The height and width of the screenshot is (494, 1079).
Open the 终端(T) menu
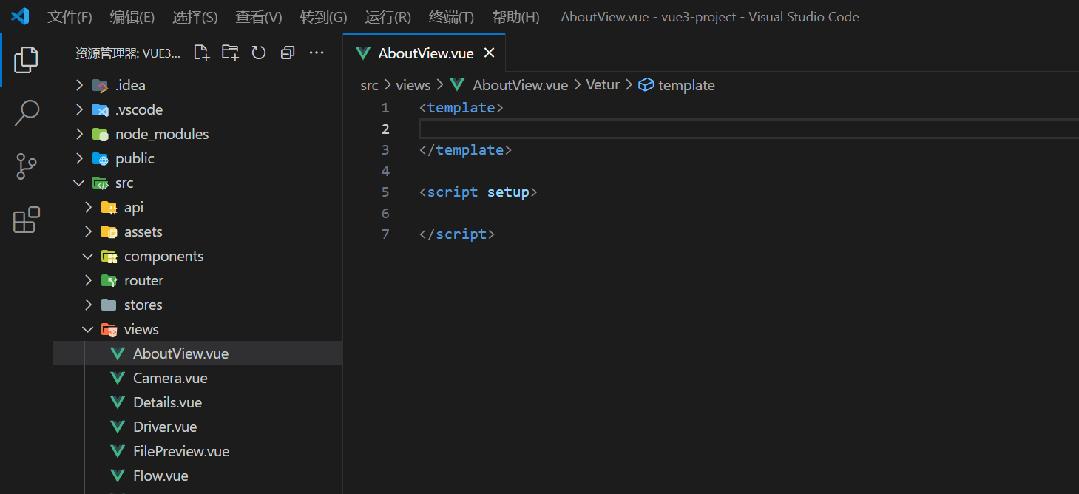click(451, 17)
